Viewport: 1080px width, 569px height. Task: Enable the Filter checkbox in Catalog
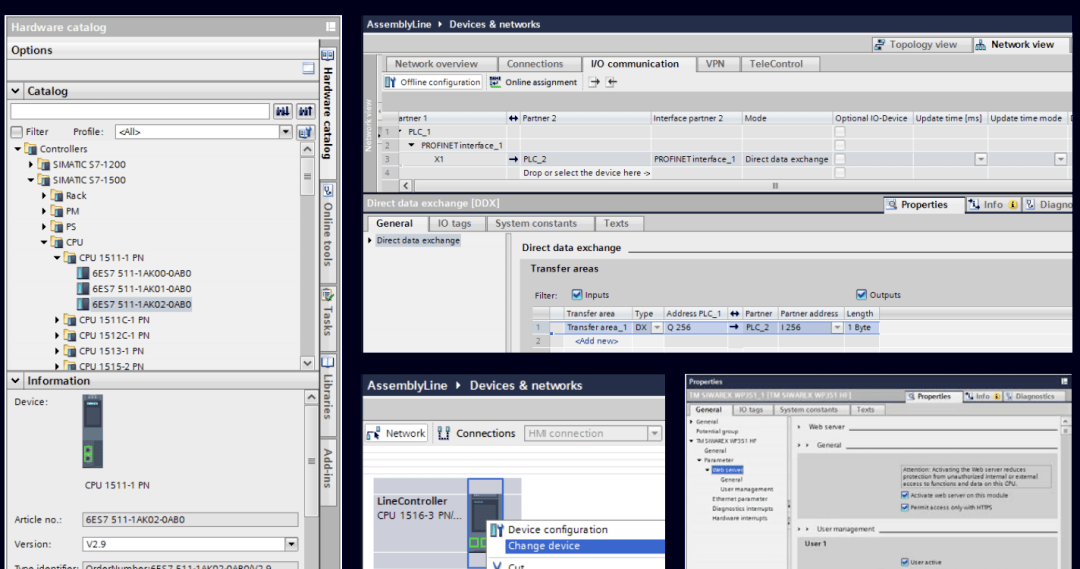16,132
